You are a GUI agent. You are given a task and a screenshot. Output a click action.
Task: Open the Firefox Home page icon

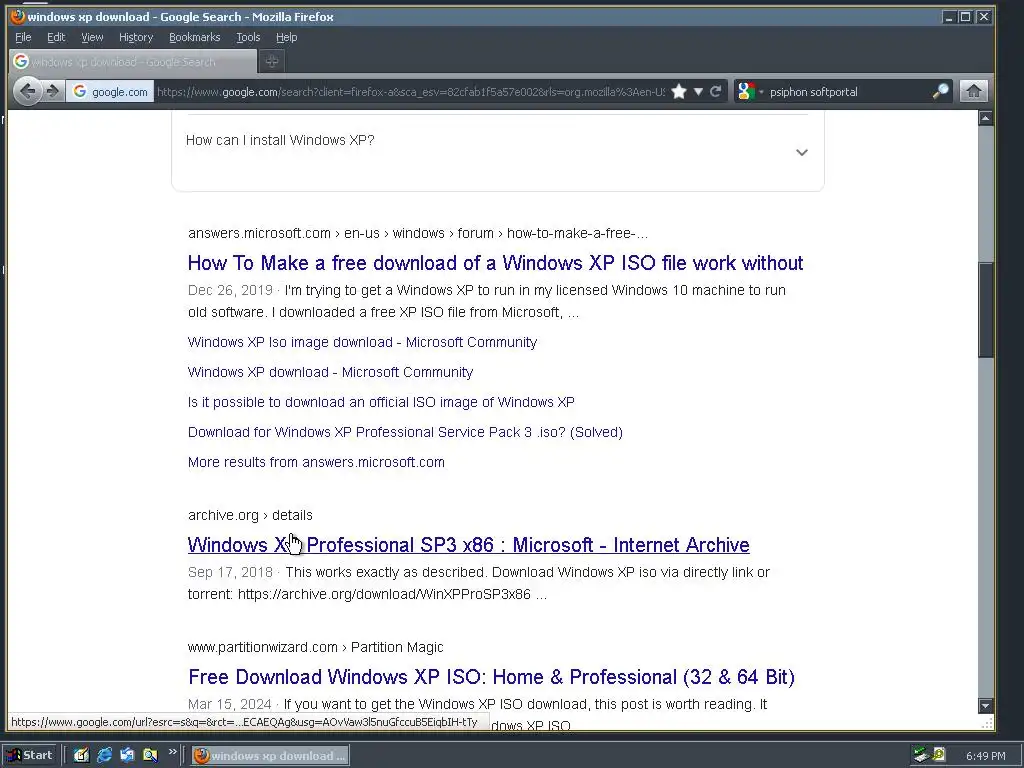coord(973,91)
